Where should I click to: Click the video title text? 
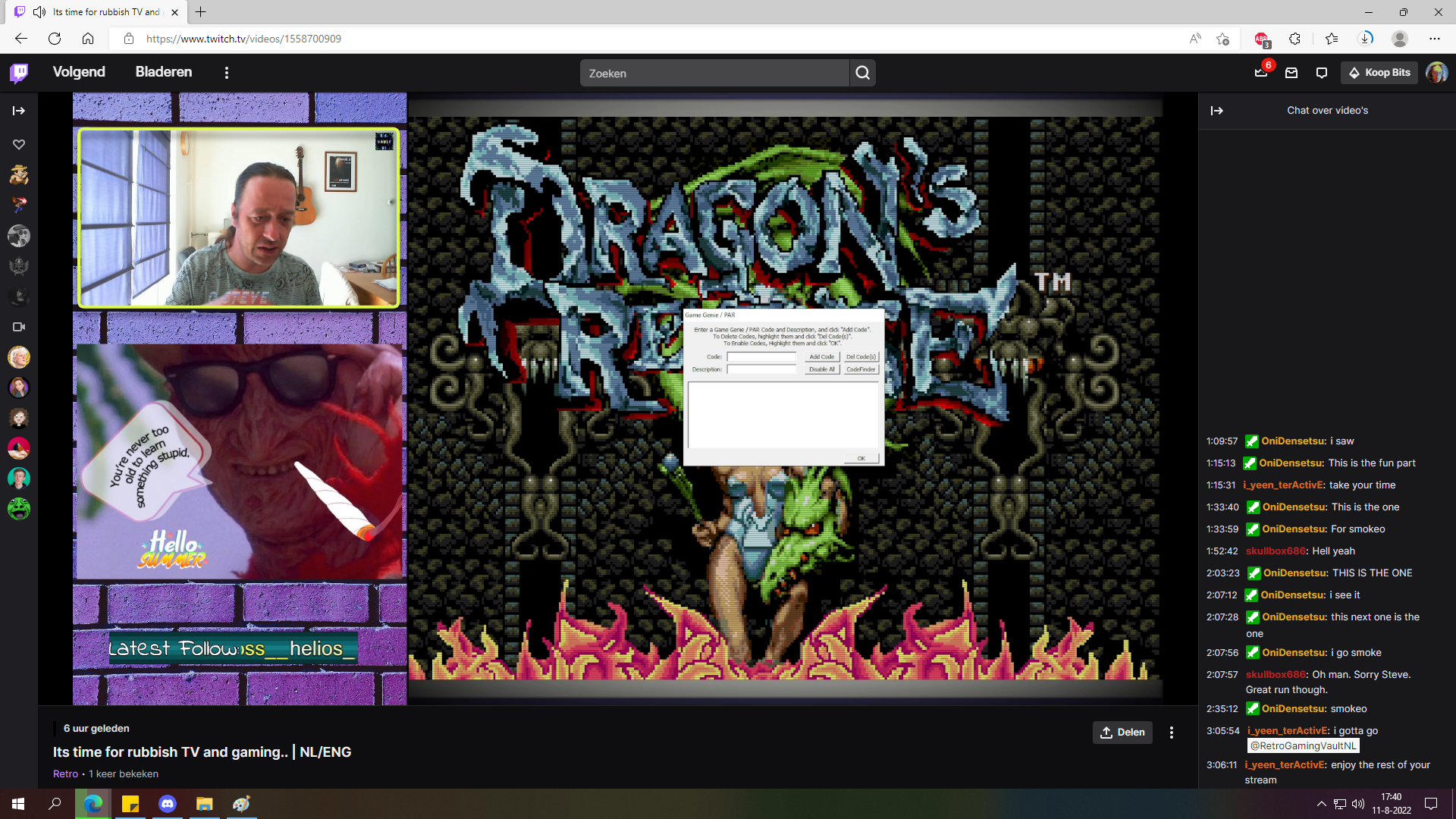[x=202, y=752]
